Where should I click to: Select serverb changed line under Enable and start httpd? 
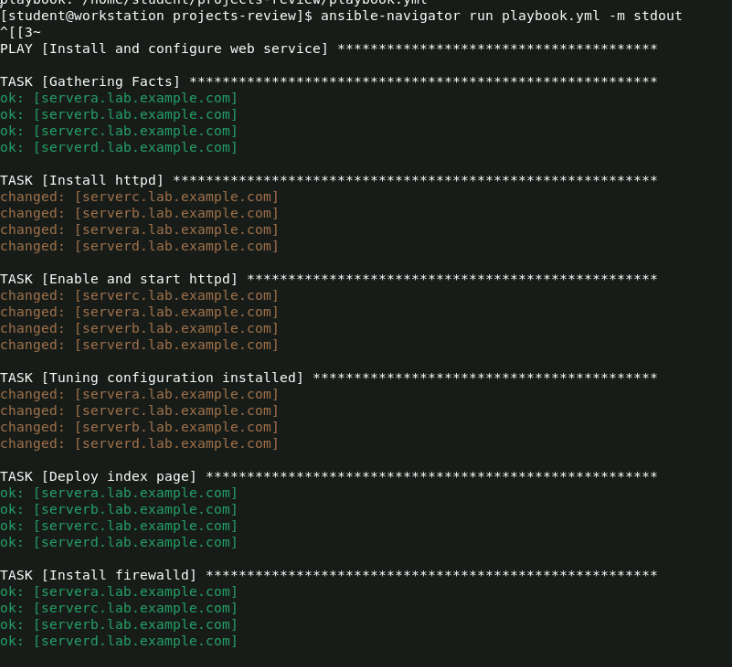coord(139,329)
